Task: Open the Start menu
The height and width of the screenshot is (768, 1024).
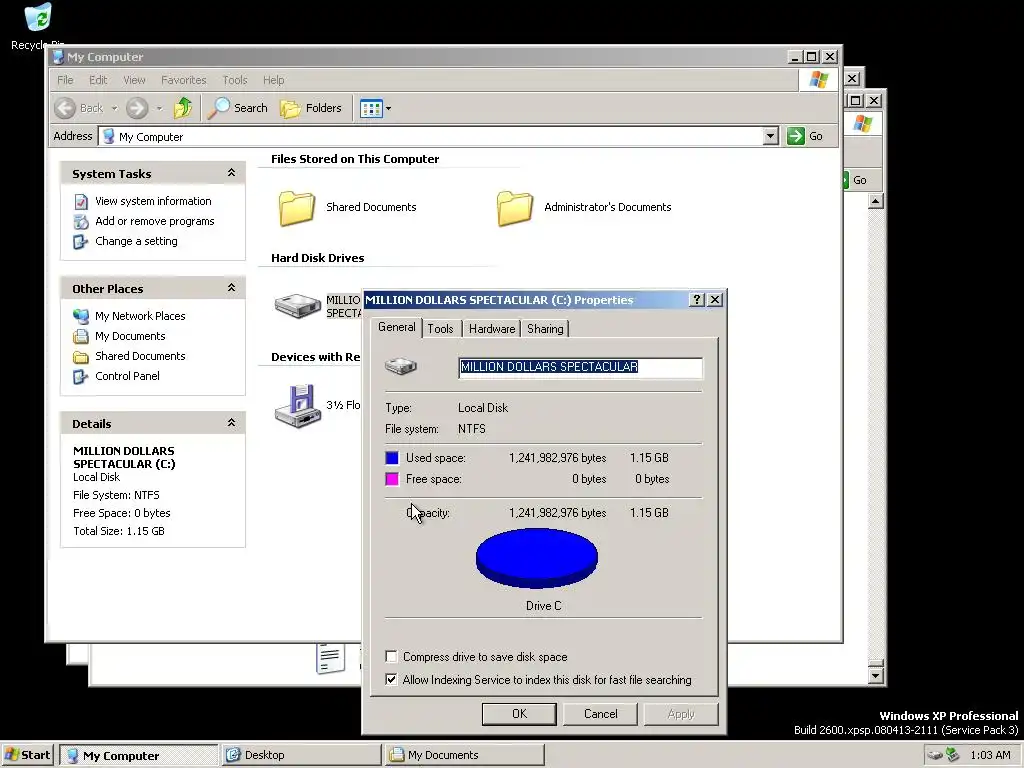Action: (27, 755)
